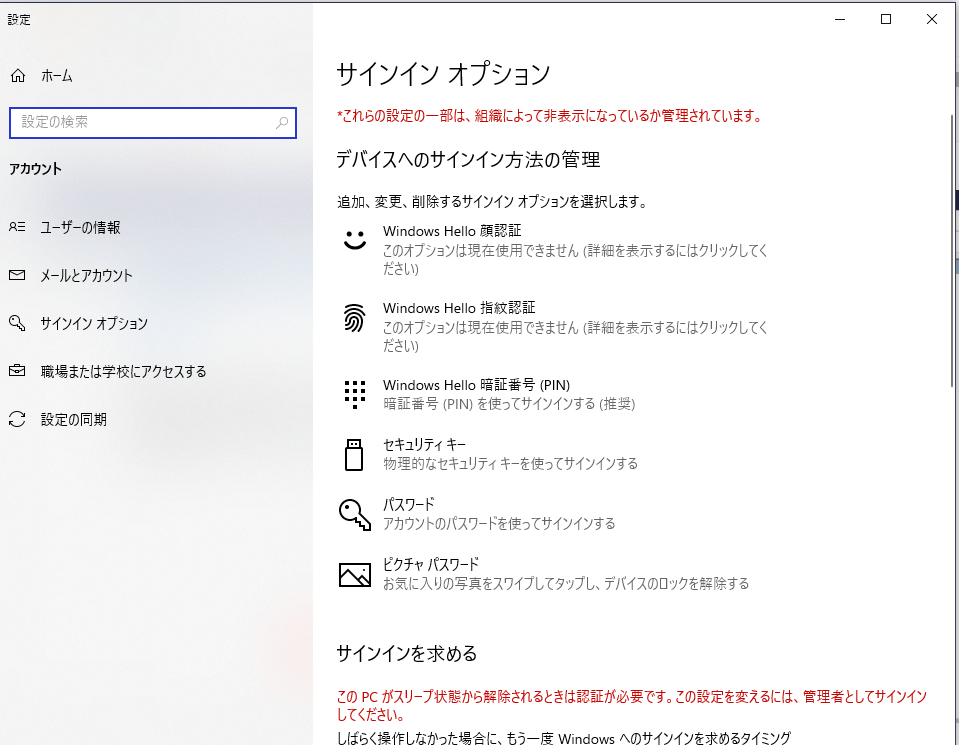Click the Windows Hello face smiley icon
959x745 pixels.
pos(355,240)
